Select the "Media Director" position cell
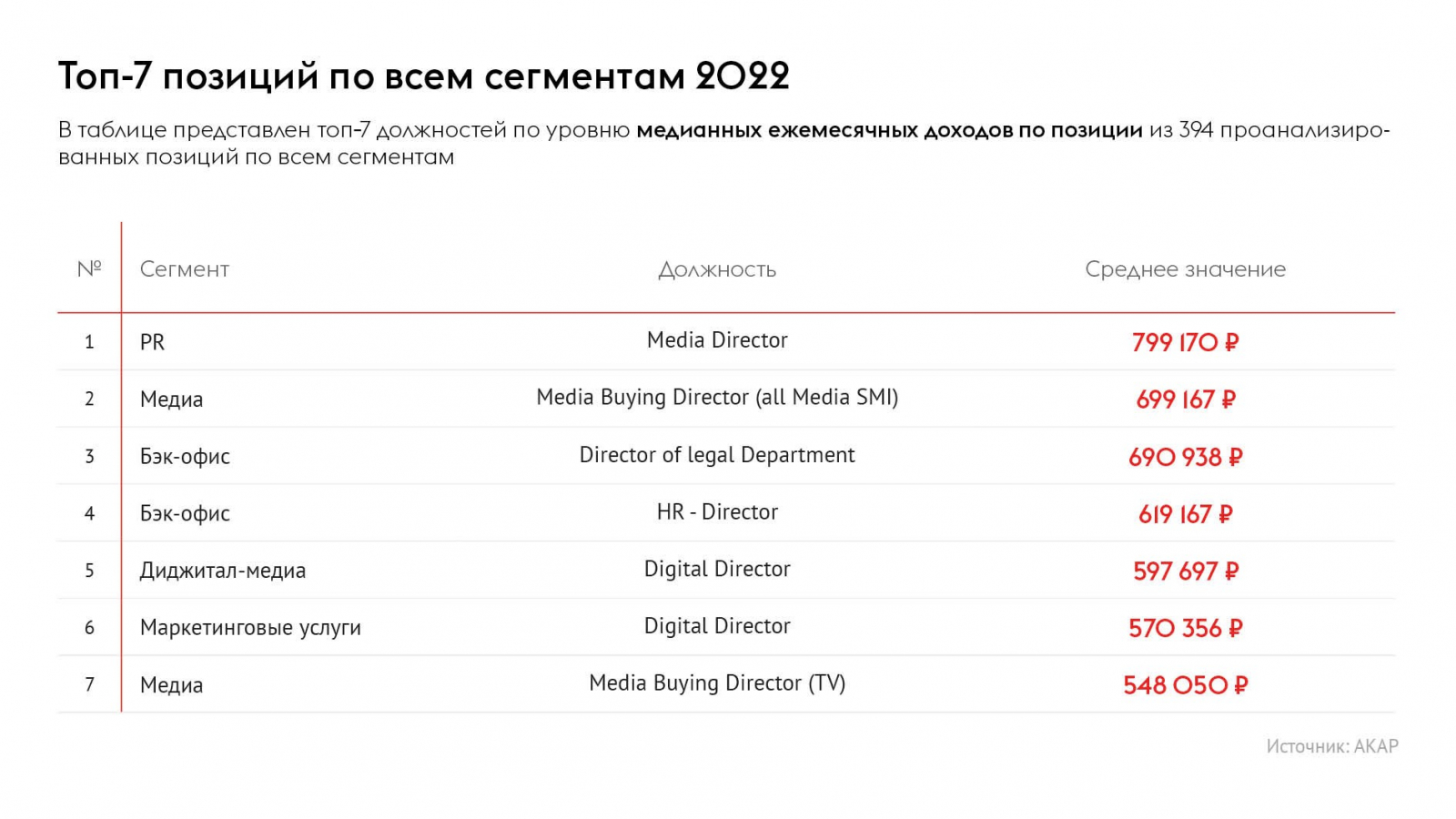1456x819 pixels. click(717, 340)
